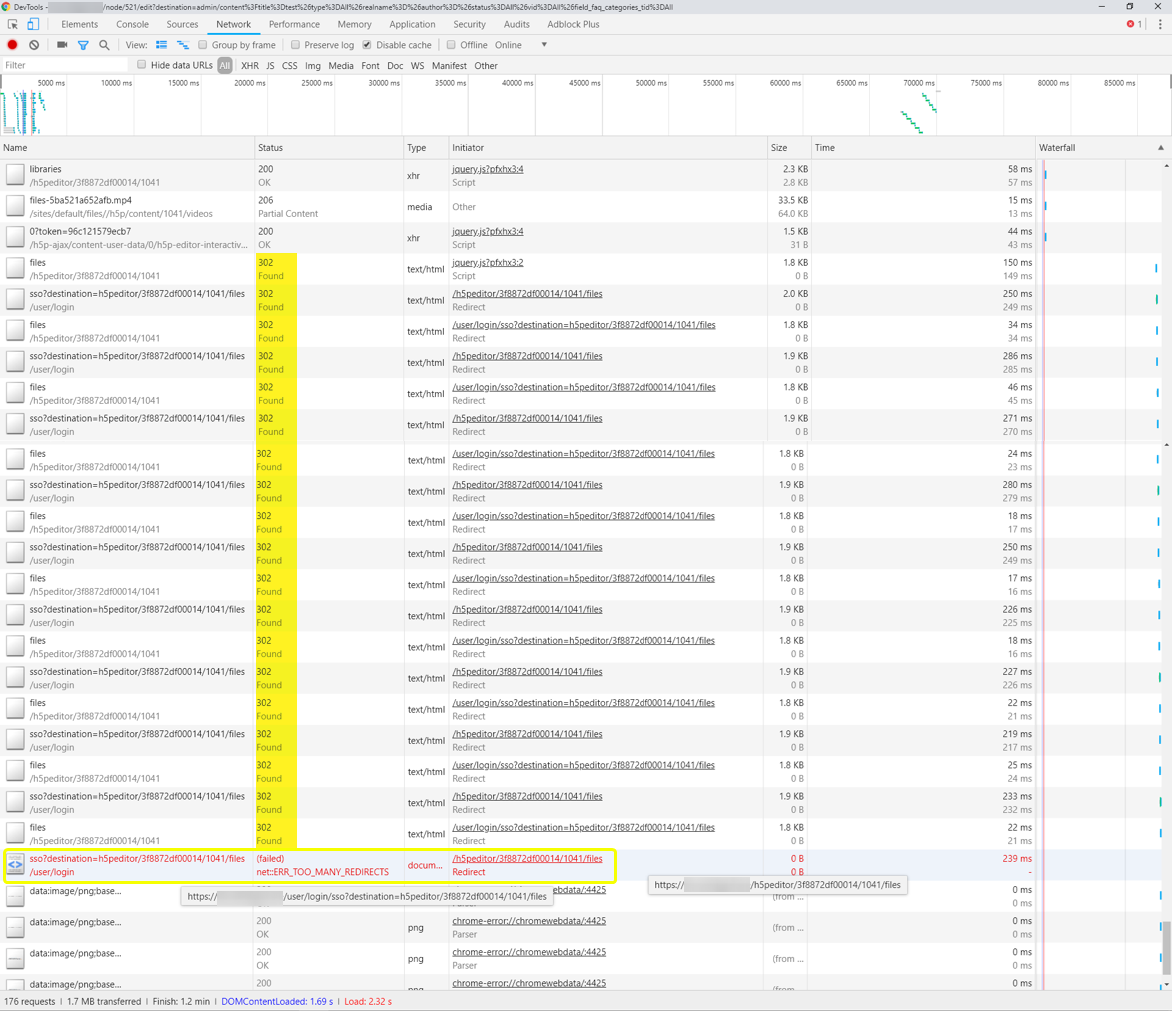The height and width of the screenshot is (1011, 1172).
Task: Stop recording the network log
Action: [x=13, y=45]
